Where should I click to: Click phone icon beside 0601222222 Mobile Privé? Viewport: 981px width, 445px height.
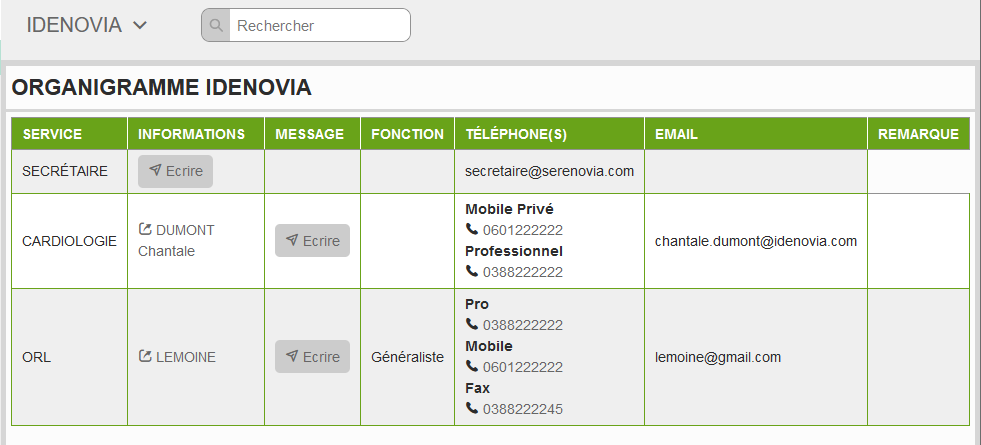[472, 230]
